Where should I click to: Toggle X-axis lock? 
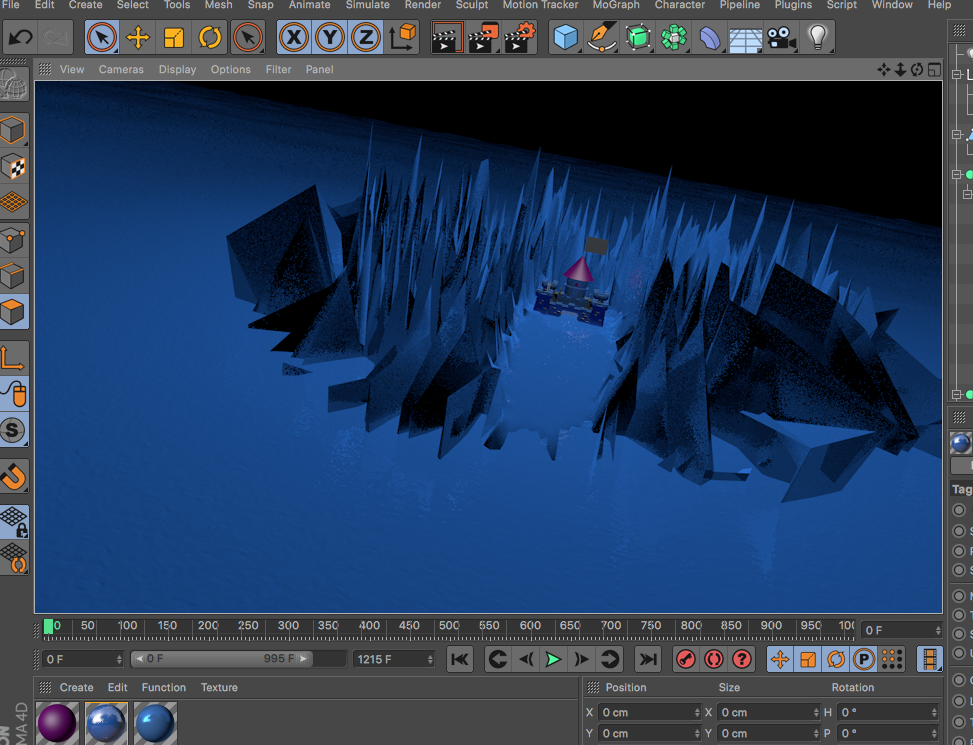pos(293,38)
